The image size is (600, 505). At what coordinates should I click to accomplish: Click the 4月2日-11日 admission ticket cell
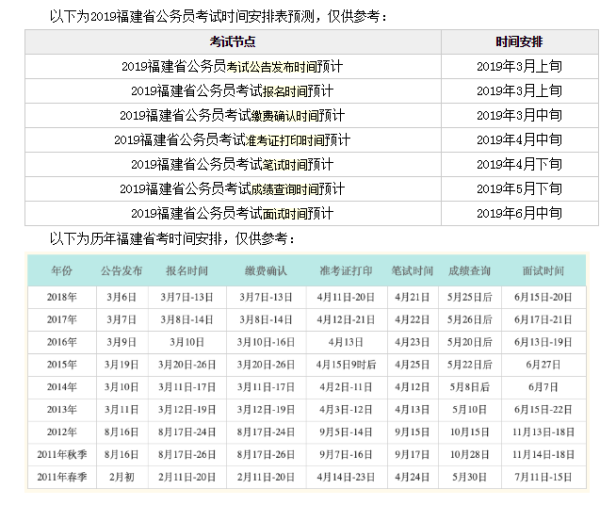(346, 387)
